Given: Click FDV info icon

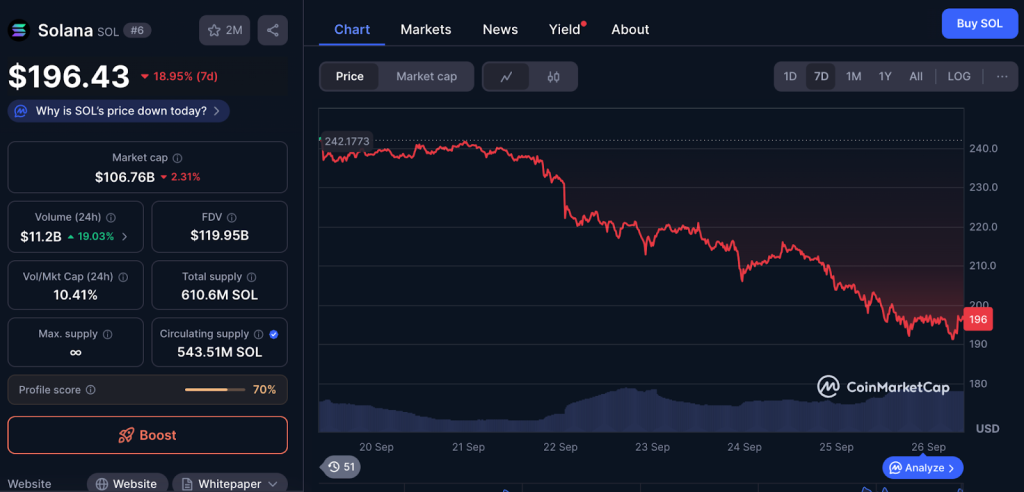Looking at the screenshot, I should click(x=232, y=218).
